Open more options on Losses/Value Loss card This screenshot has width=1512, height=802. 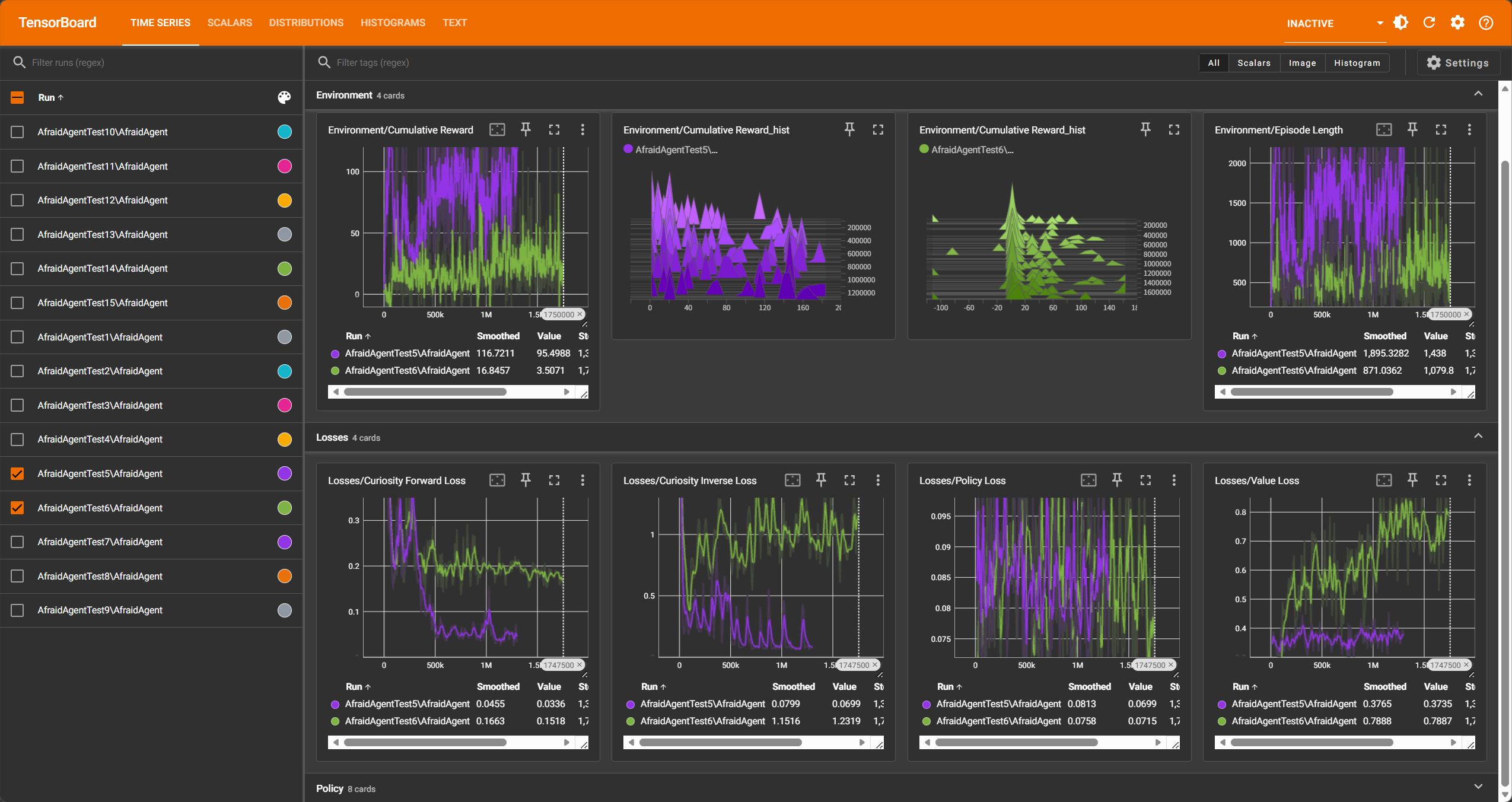[x=1469, y=480]
